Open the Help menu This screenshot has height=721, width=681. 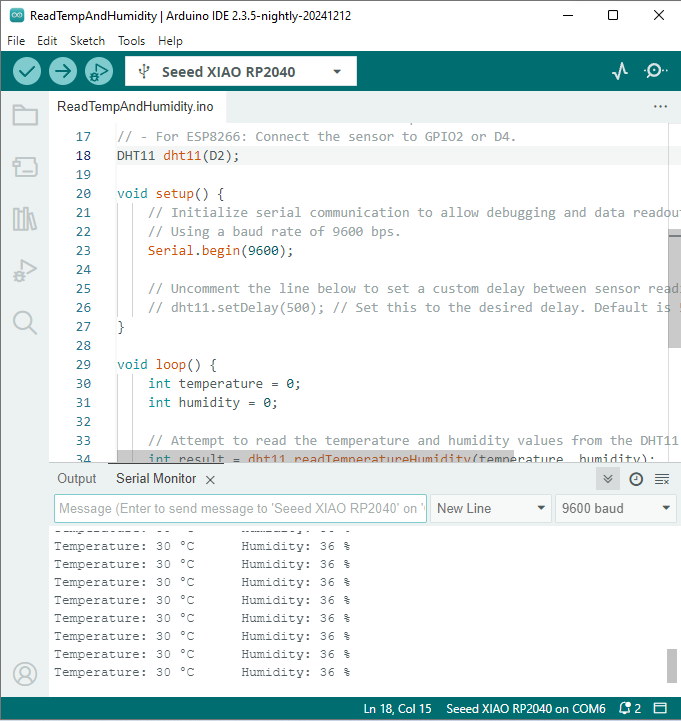(x=170, y=41)
